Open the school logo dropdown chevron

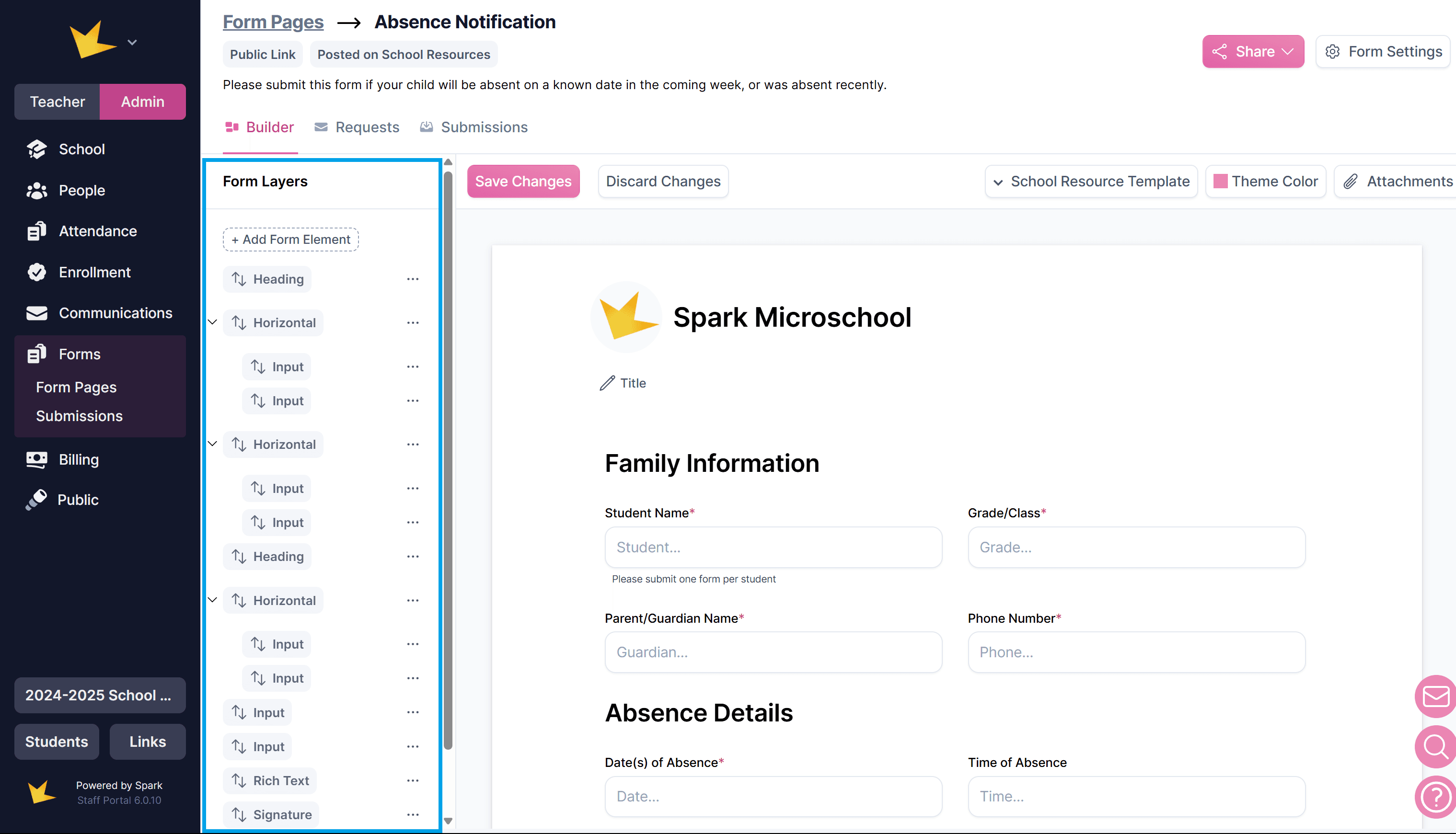click(132, 42)
